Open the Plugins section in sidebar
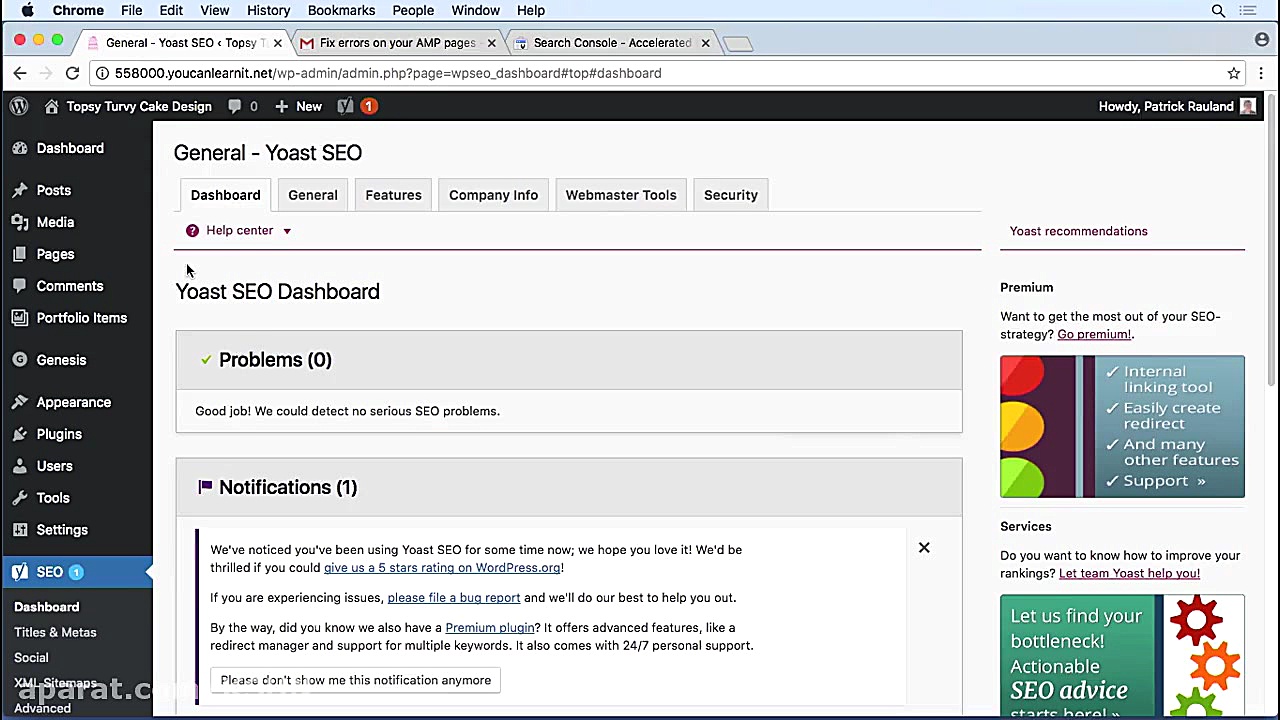 (x=59, y=434)
